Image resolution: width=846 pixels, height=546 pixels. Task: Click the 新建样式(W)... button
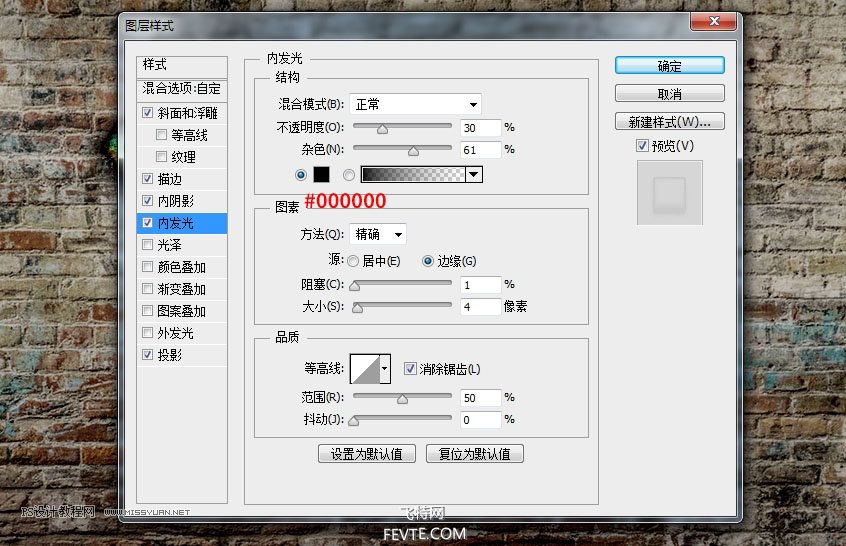(670, 122)
